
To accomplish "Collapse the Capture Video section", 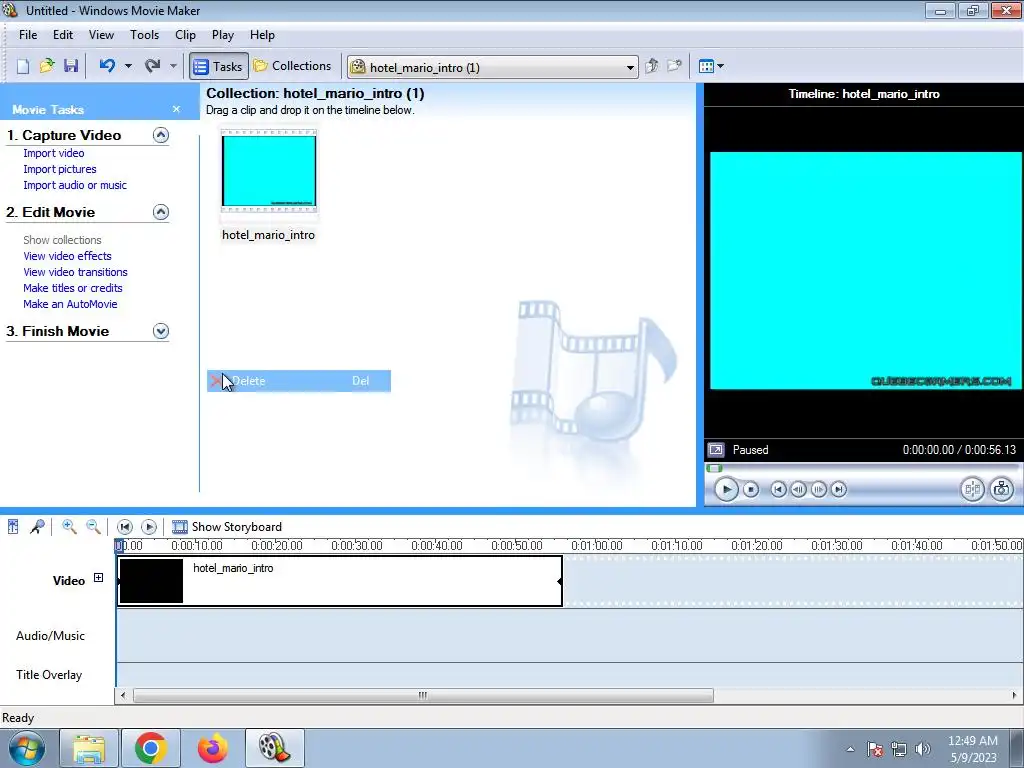I will tap(161, 135).
